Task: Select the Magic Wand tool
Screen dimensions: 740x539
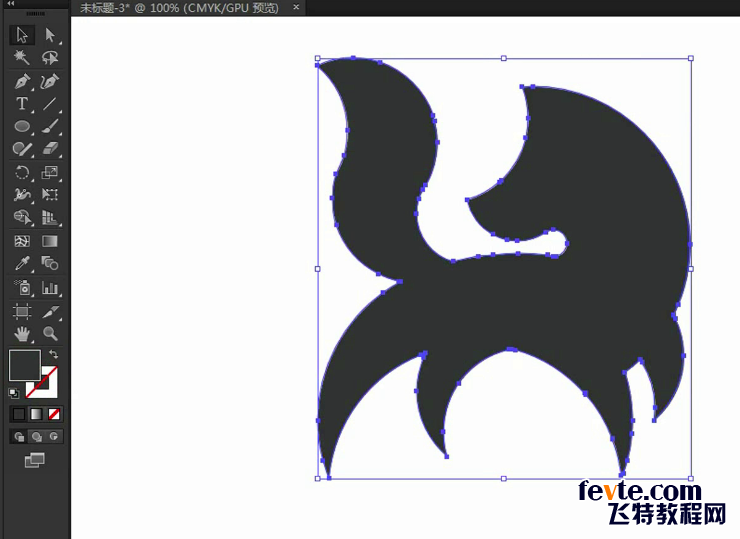Action: pyautogui.click(x=21, y=58)
